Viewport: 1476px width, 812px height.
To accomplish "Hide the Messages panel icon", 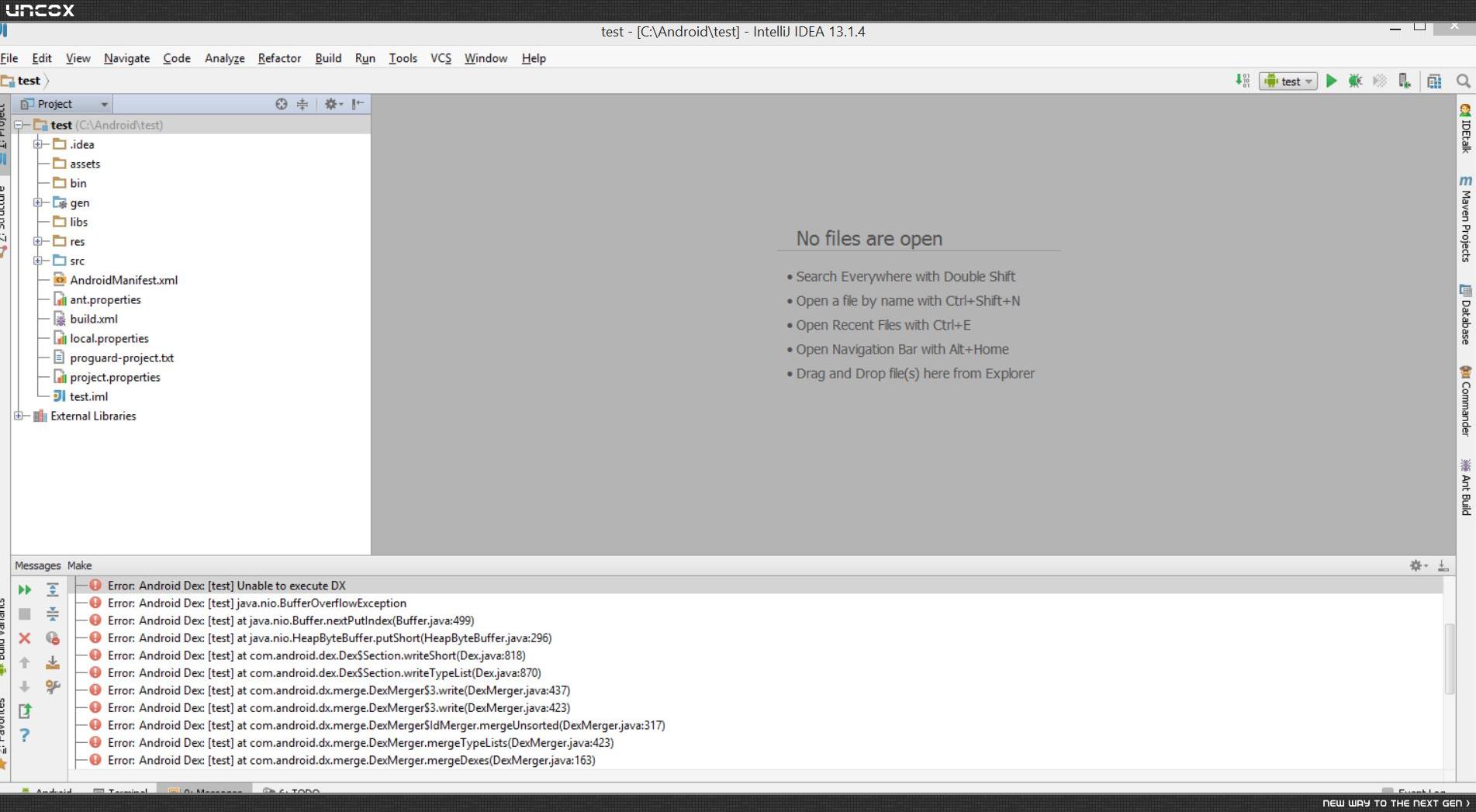I will 1443,566.
